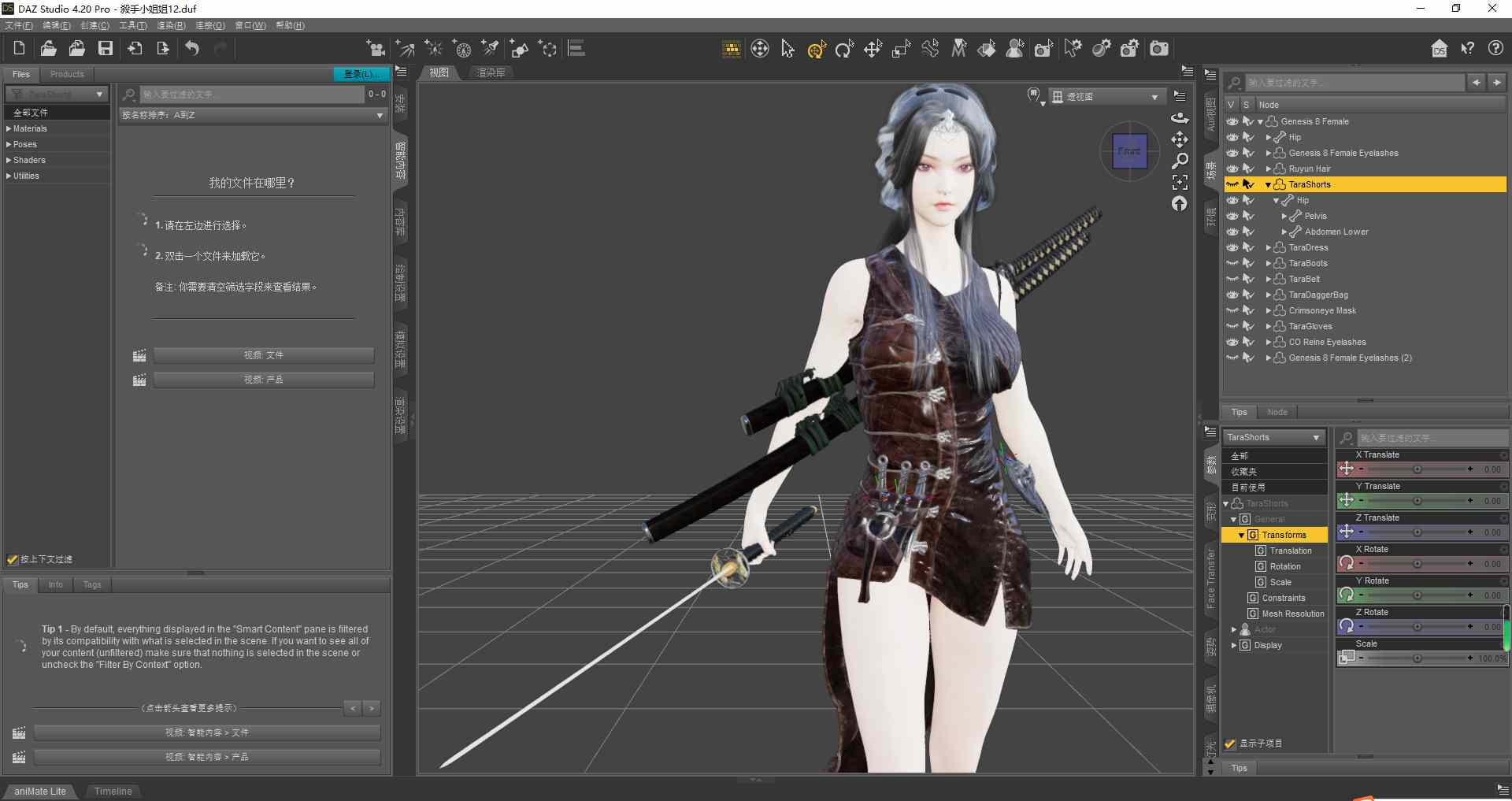Click the 登录 login button
This screenshot has width=1512, height=801.
point(361,74)
